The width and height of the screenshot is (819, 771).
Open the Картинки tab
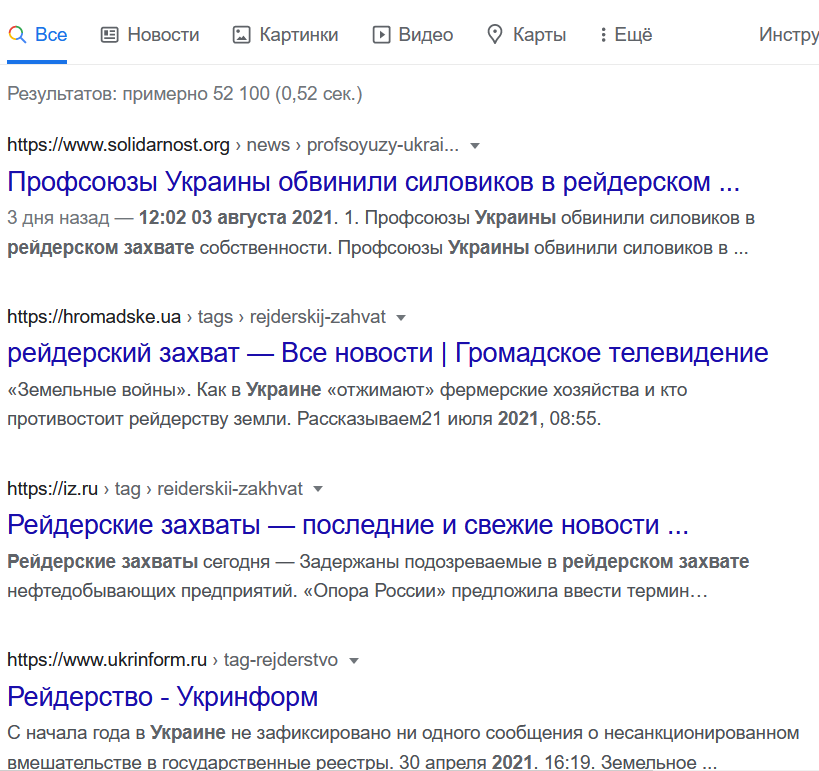[x=285, y=34]
